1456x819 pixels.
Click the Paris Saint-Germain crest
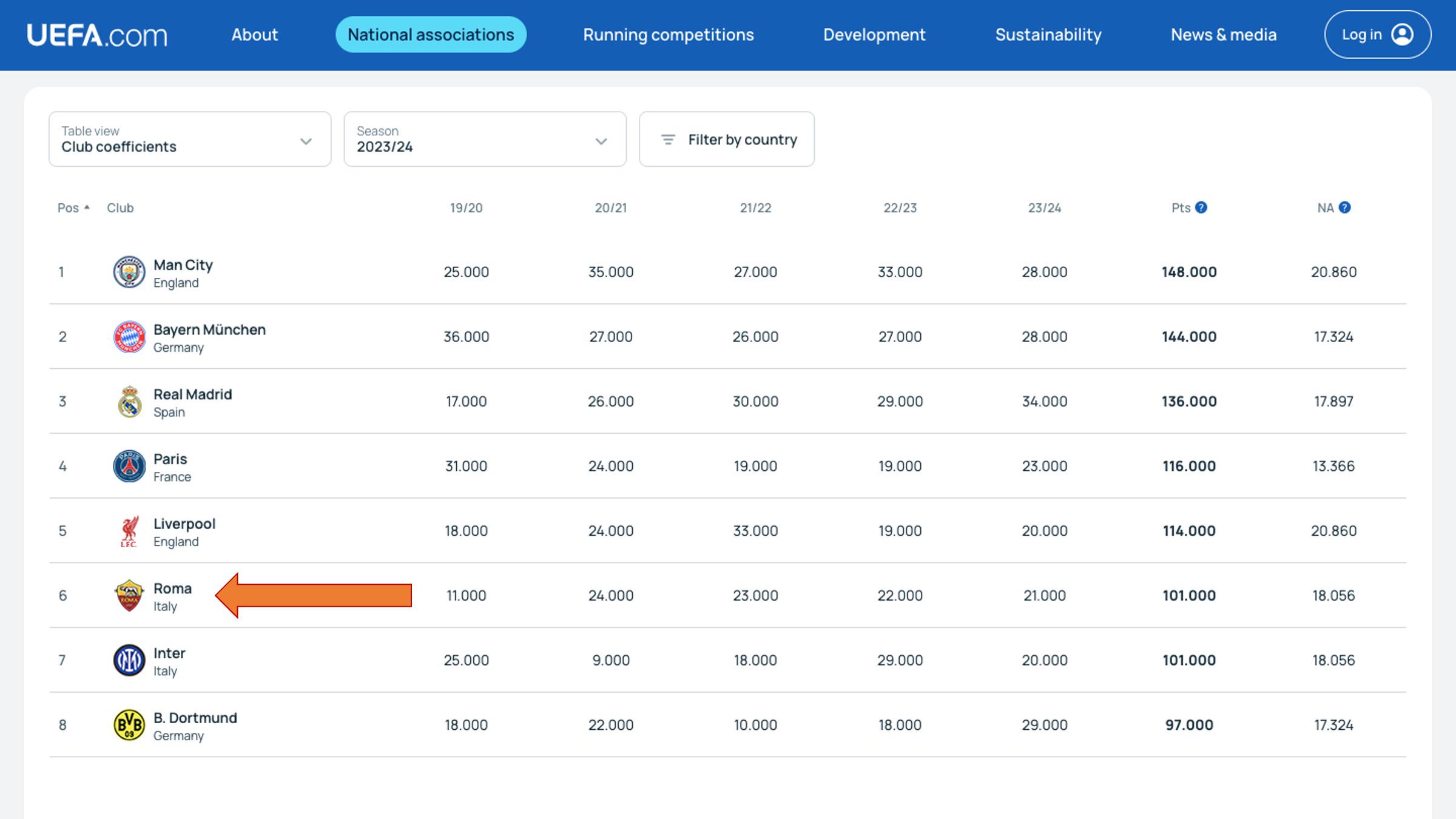[x=129, y=466]
